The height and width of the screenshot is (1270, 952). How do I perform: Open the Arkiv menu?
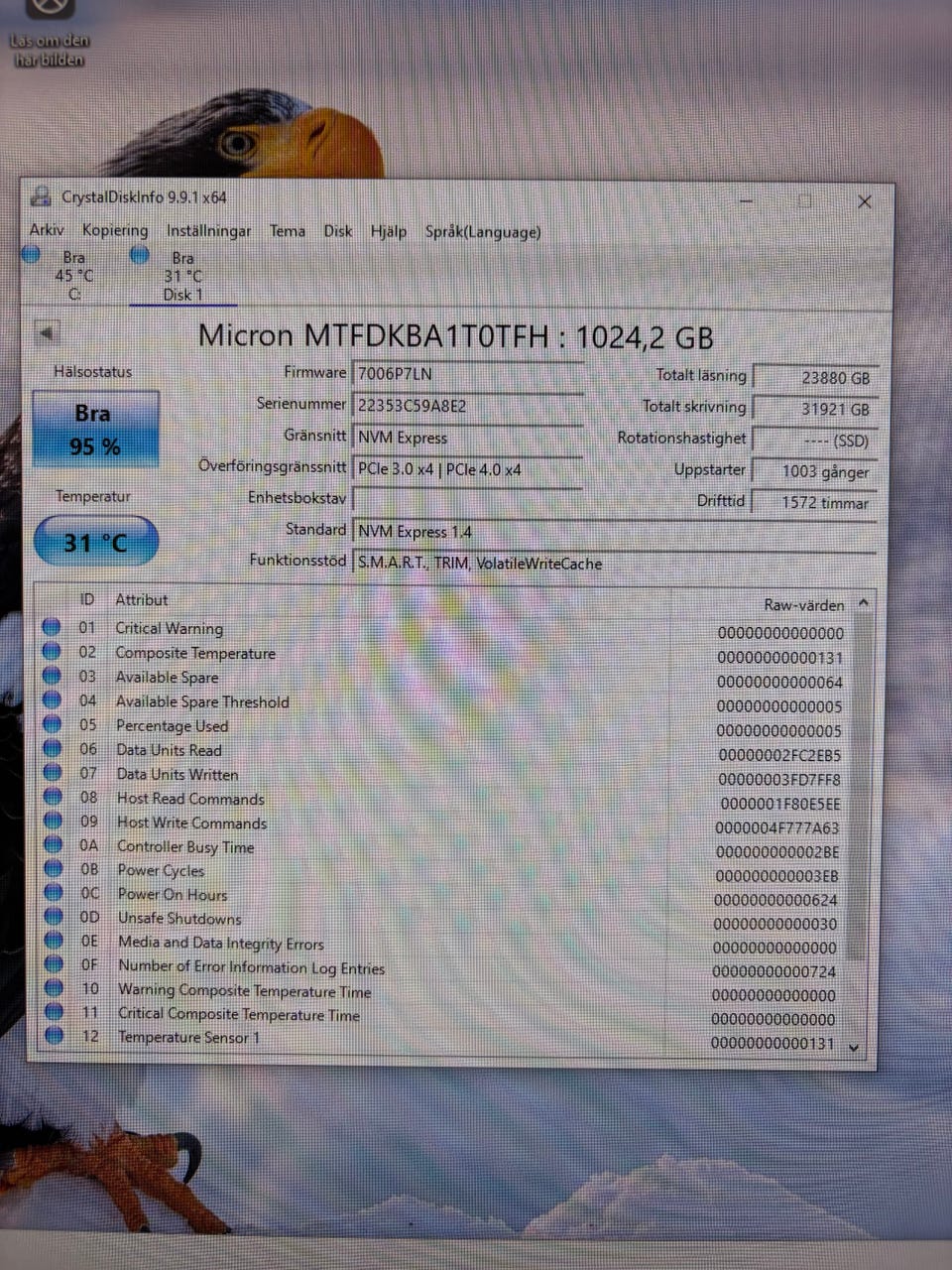point(47,230)
